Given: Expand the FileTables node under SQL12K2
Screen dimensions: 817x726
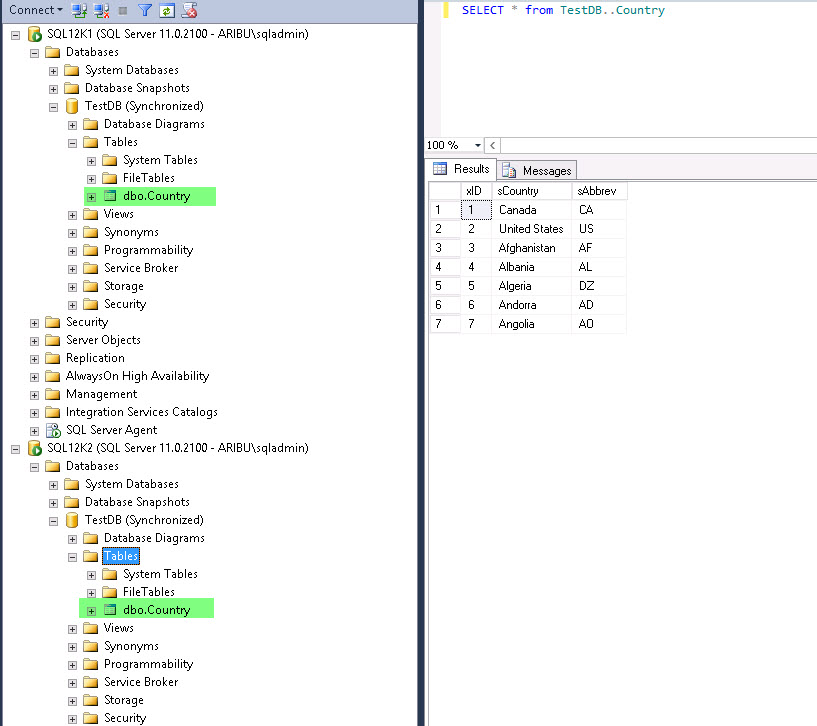Looking at the screenshot, I should tap(91, 591).
